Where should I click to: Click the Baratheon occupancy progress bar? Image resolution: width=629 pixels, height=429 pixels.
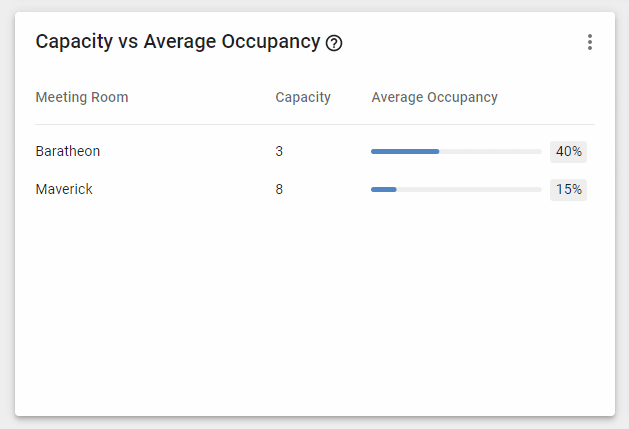tap(457, 151)
